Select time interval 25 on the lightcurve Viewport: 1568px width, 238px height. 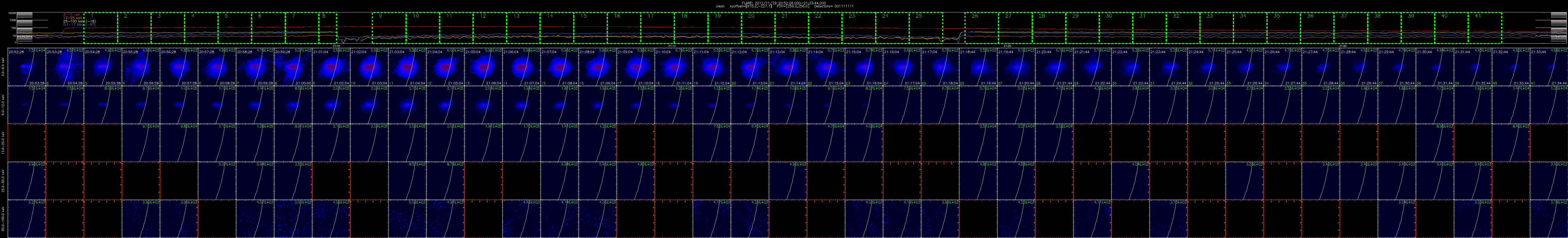pos(926,27)
